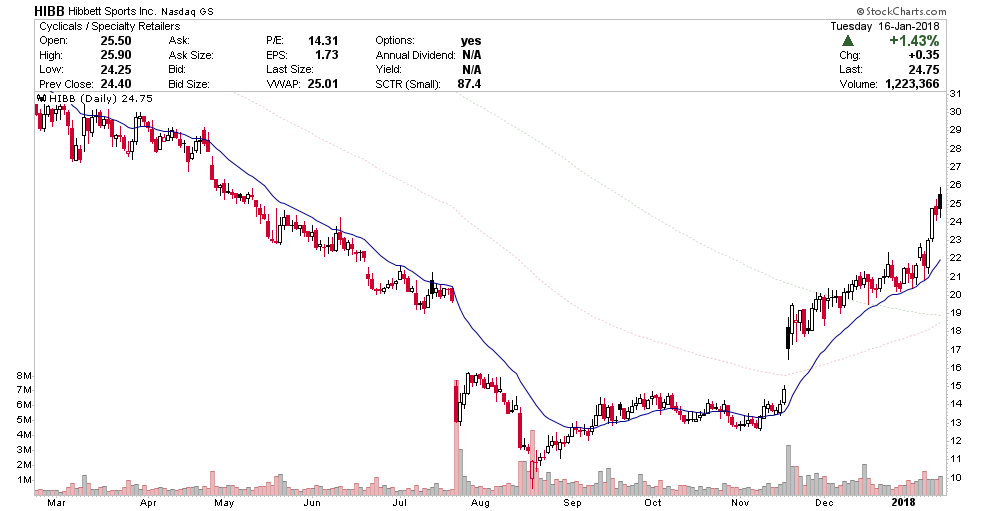Click the green up-triangle change indicator
The height and width of the screenshot is (511, 990).
tap(848, 41)
